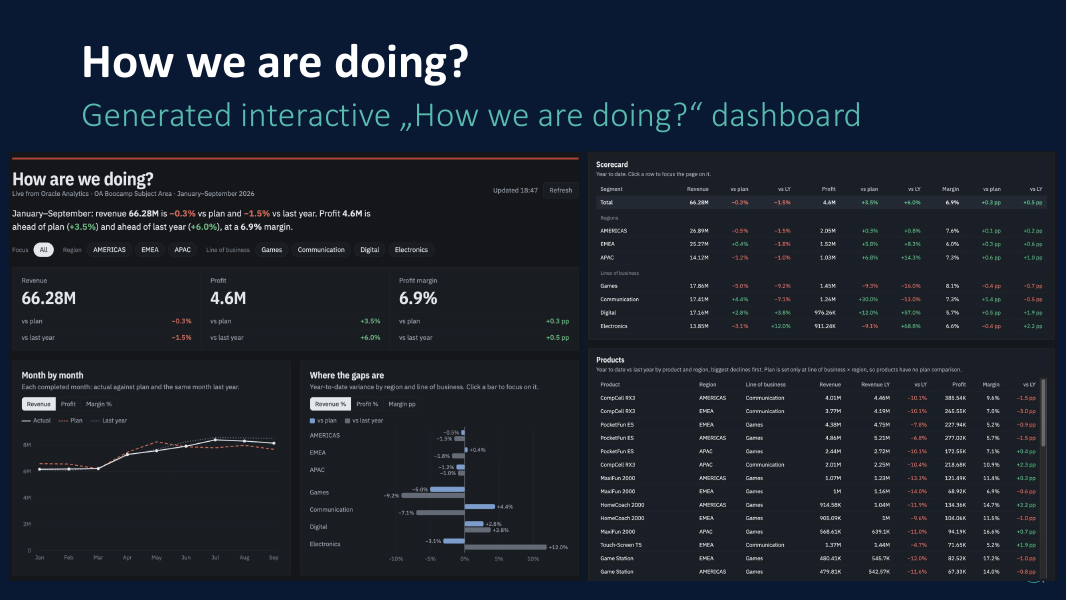Click the Sep label on month axis
Screen dimensions: 1067x600
click(x=274, y=558)
